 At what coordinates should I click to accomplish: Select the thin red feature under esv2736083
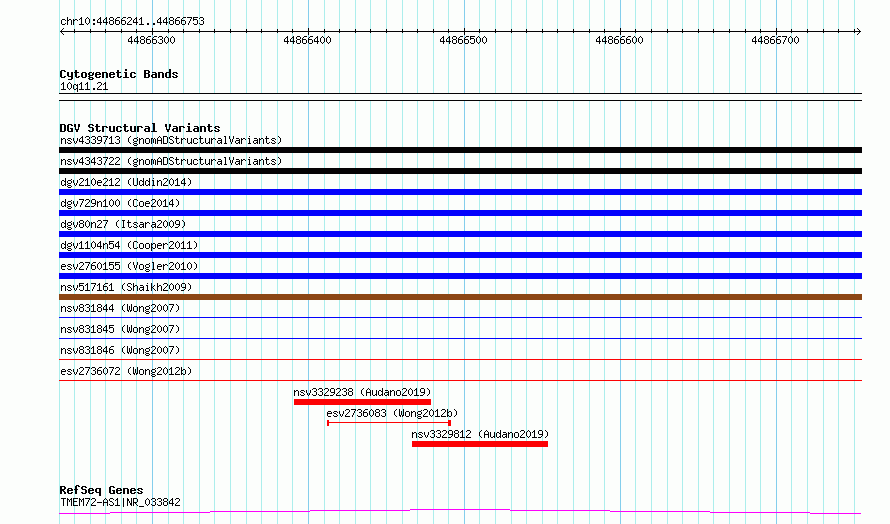(x=389, y=423)
